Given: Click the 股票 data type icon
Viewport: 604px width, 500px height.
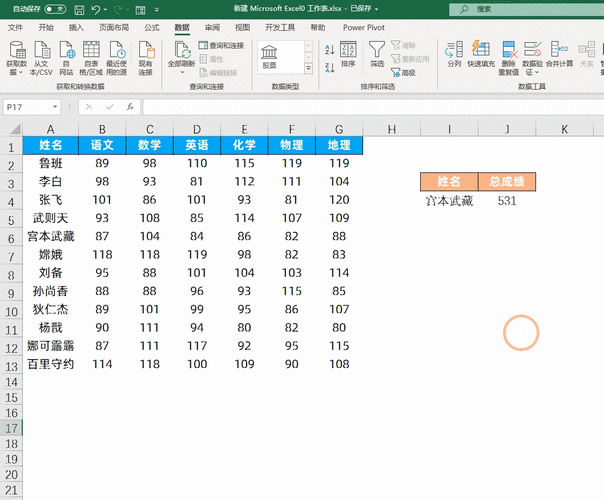Looking at the screenshot, I should [x=269, y=57].
